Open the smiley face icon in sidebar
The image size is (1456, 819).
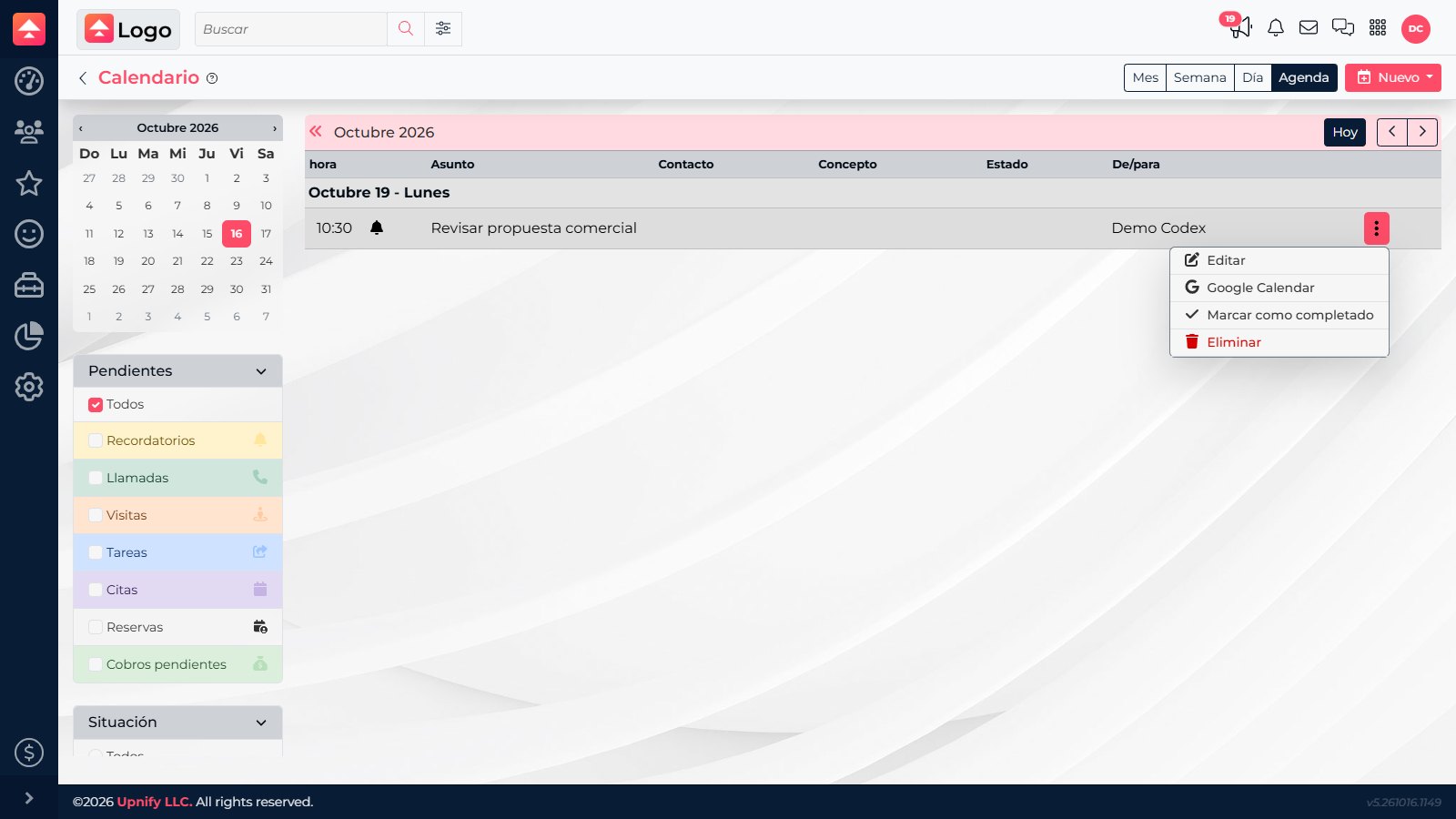(x=29, y=234)
